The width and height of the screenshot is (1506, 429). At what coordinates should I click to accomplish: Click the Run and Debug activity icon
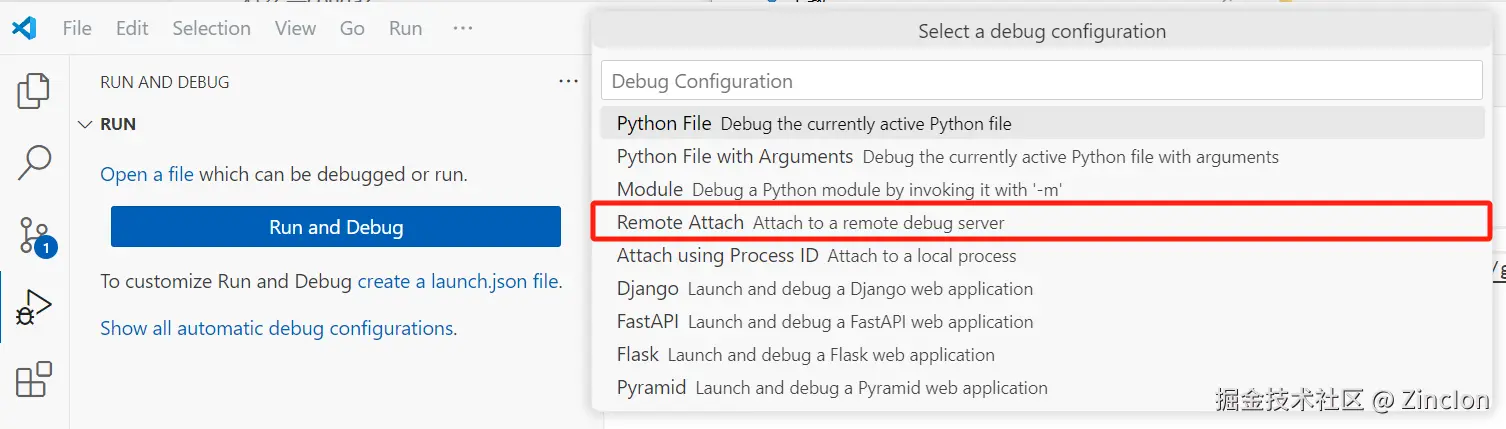(x=34, y=307)
